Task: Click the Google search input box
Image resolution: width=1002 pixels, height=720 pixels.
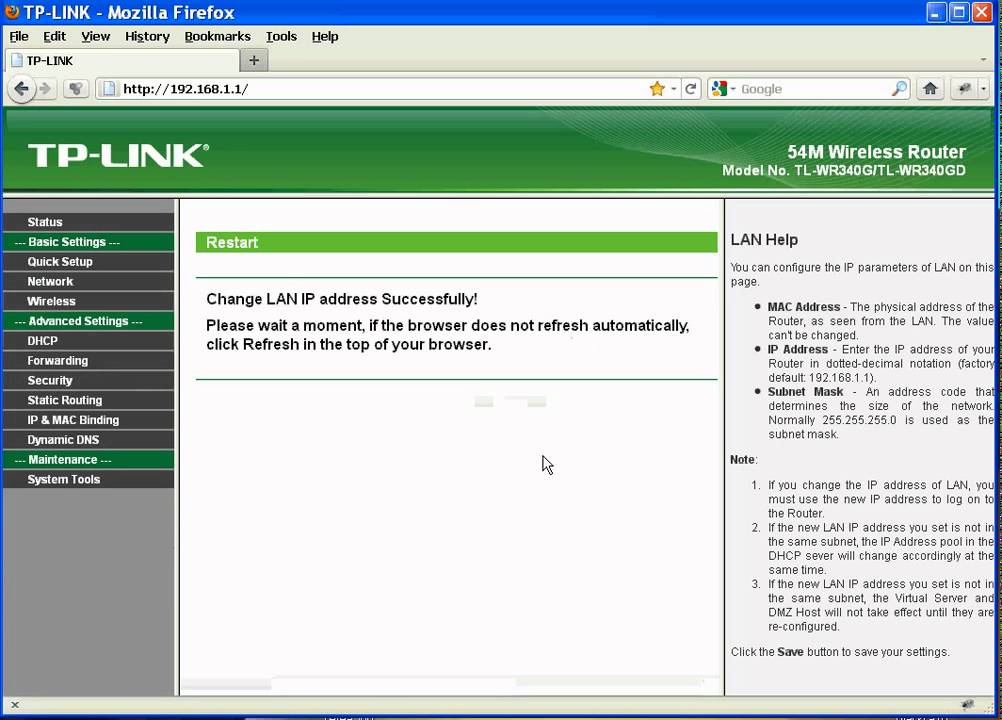Action: [815, 89]
